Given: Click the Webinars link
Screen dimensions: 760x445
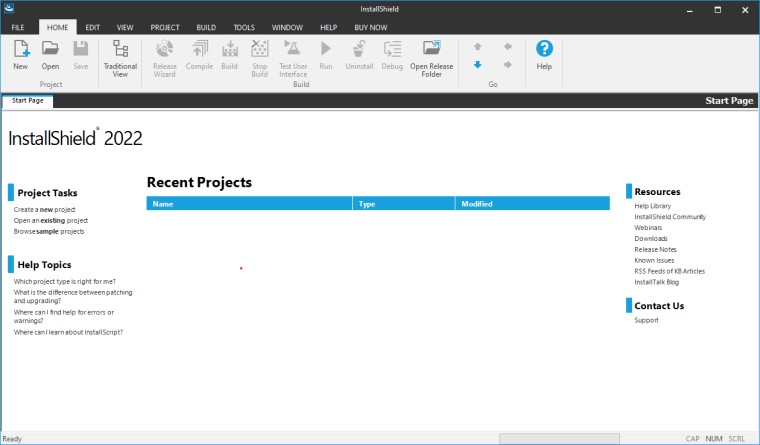Looking at the screenshot, I should (648, 228).
